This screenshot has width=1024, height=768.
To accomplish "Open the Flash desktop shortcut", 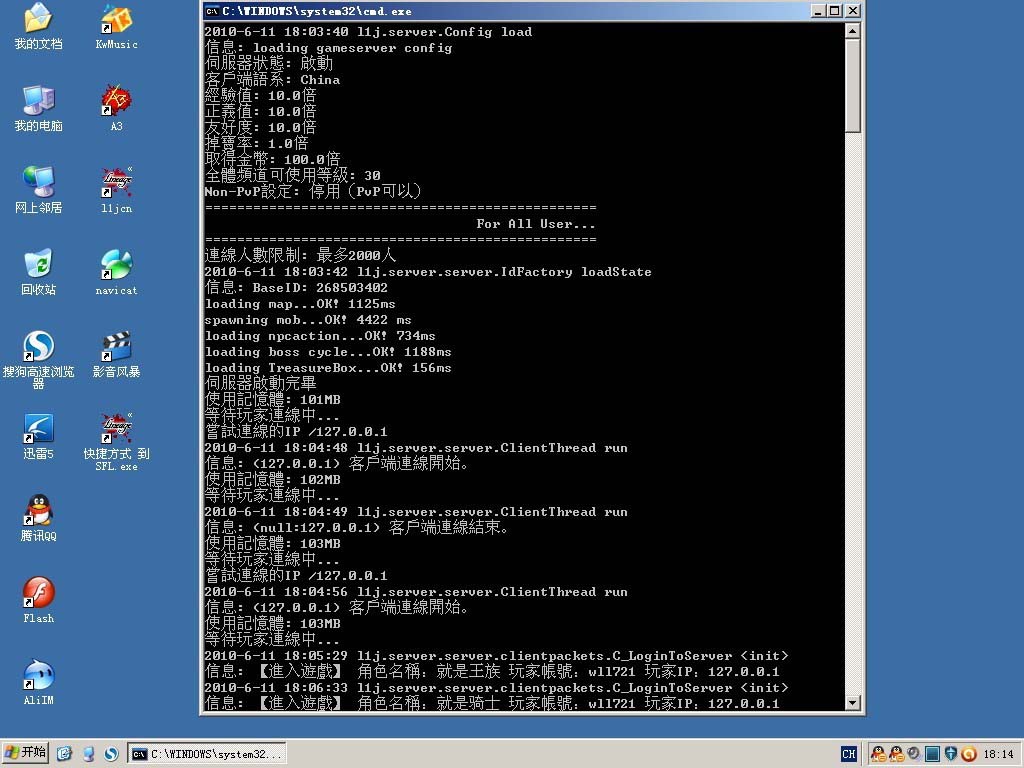I will click(38, 592).
